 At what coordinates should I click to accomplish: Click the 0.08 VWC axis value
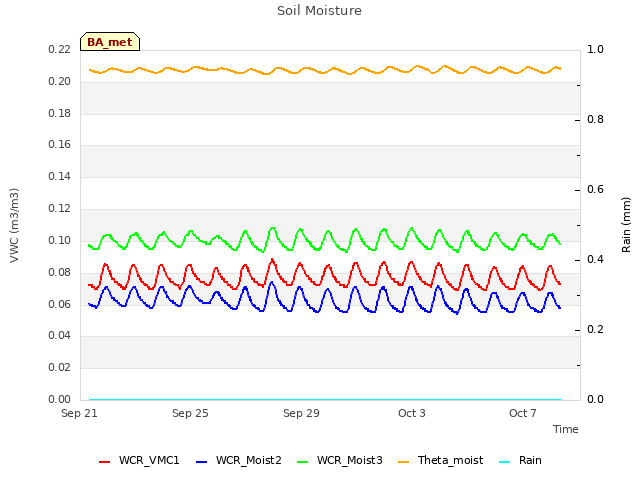[x=60, y=272]
